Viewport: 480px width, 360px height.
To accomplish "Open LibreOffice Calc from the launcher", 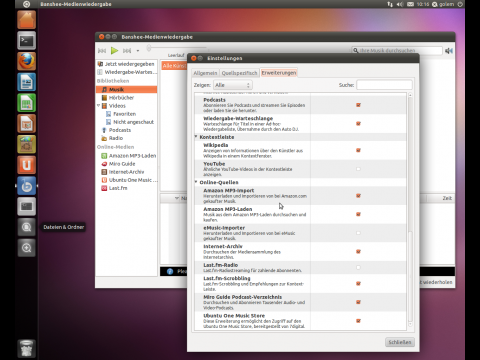I will tap(27, 103).
